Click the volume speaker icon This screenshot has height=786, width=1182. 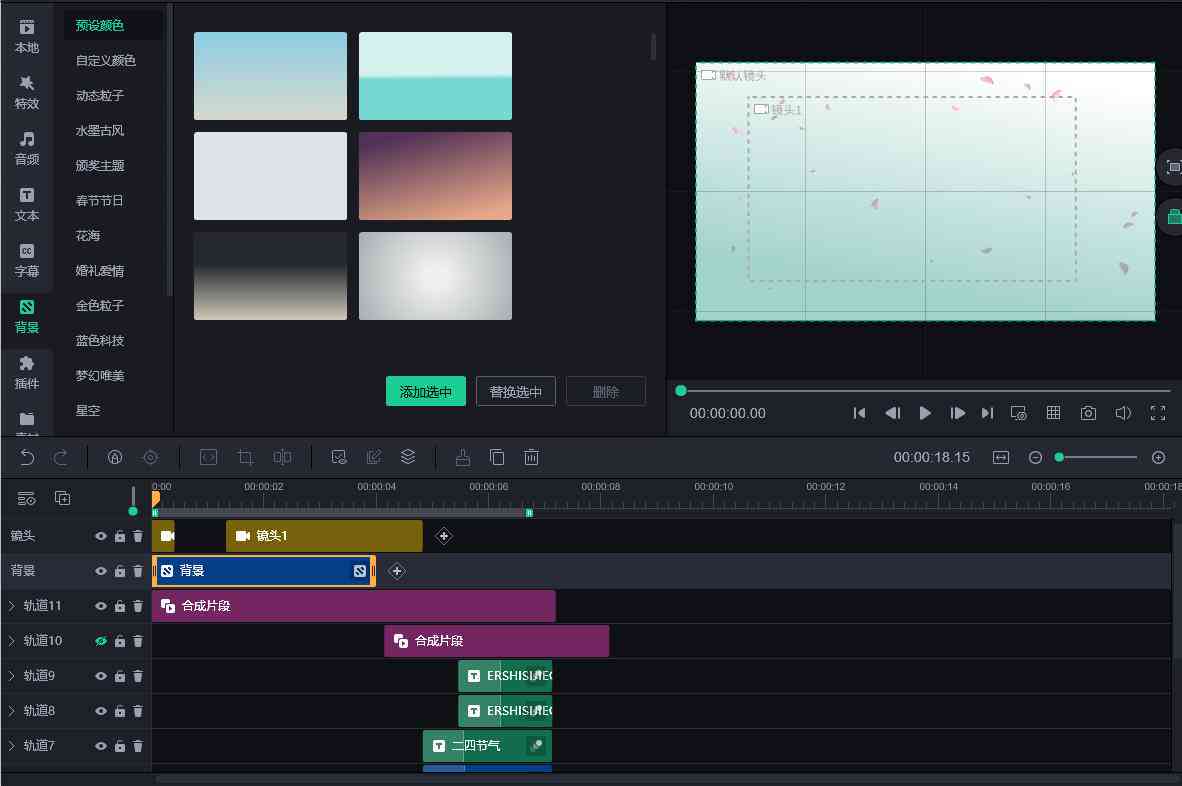[x=1122, y=413]
